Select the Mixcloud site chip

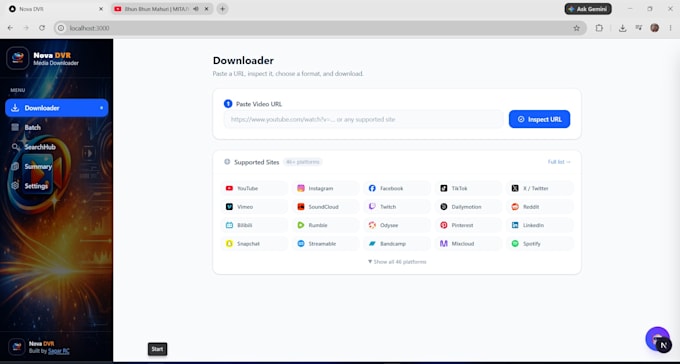coord(468,244)
